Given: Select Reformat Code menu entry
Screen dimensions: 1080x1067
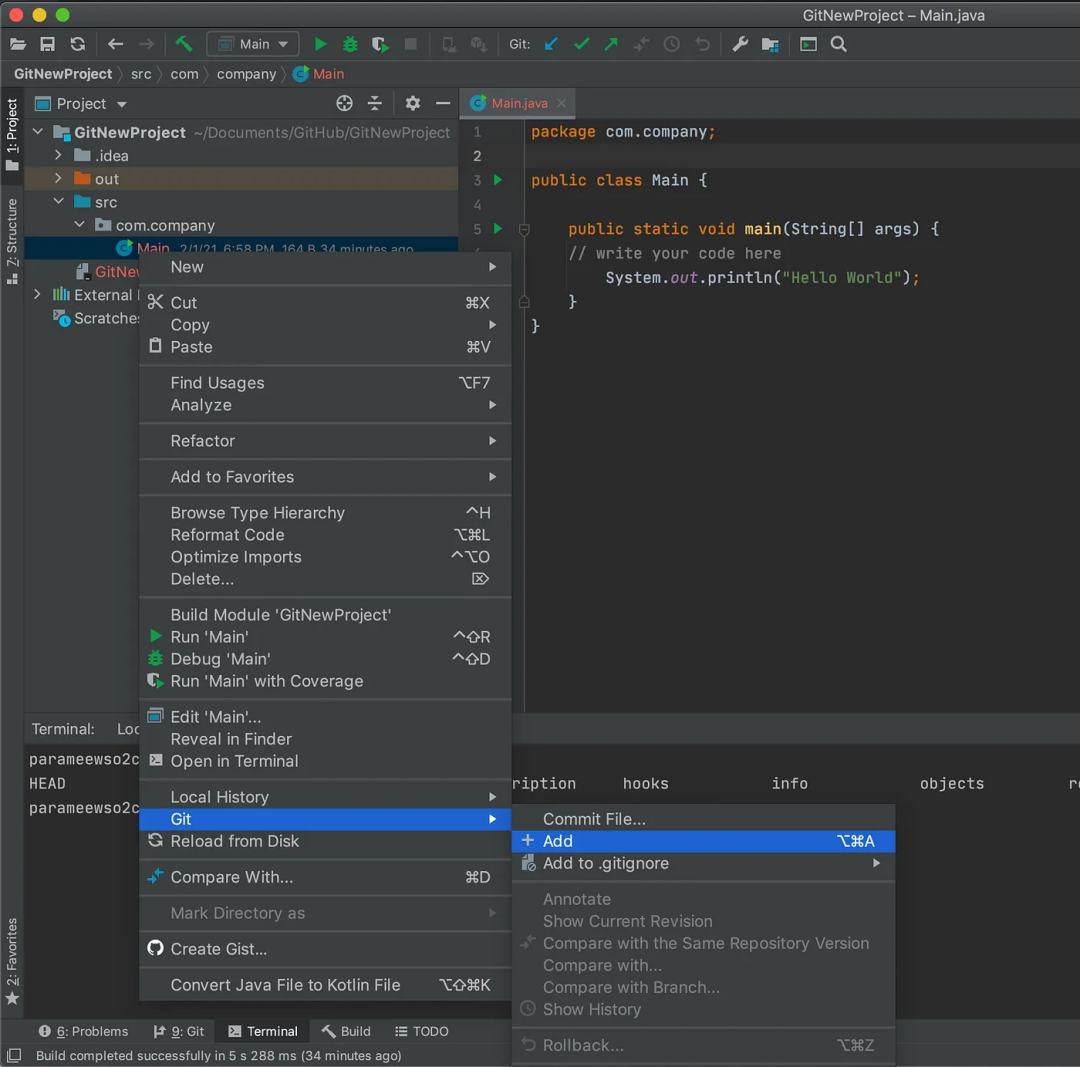Looking at the screenshot, I should (x=325, y=535).
